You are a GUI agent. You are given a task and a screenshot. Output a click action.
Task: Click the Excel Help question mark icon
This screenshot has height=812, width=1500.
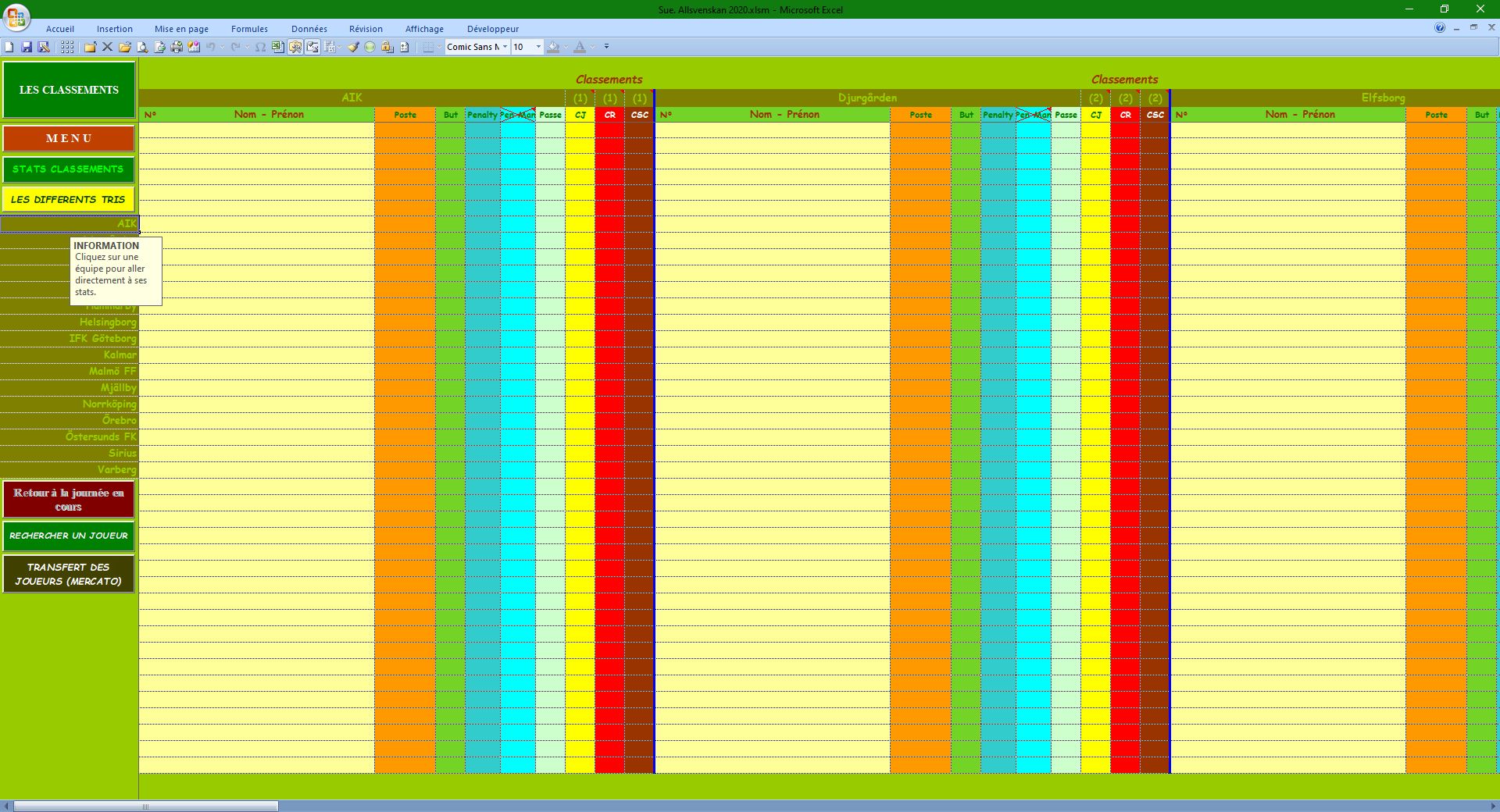point(1440,27)
